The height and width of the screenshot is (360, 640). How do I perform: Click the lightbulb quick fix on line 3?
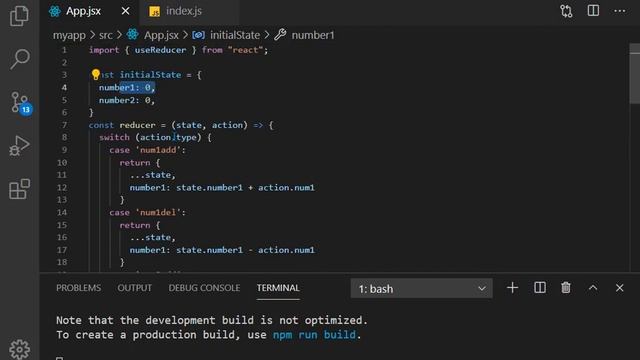pyautogui.click(x=96, y=74)
